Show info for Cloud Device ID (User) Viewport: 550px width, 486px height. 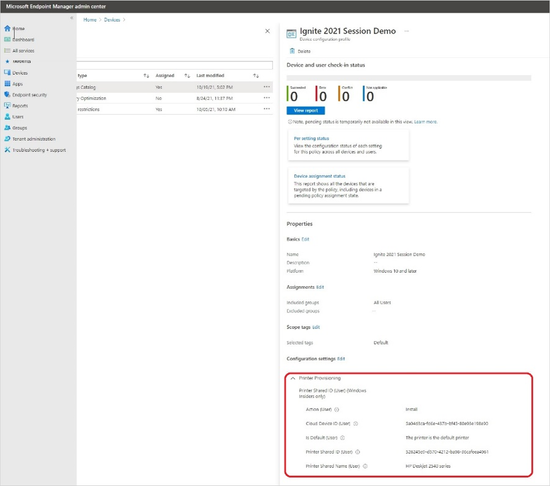355,424
